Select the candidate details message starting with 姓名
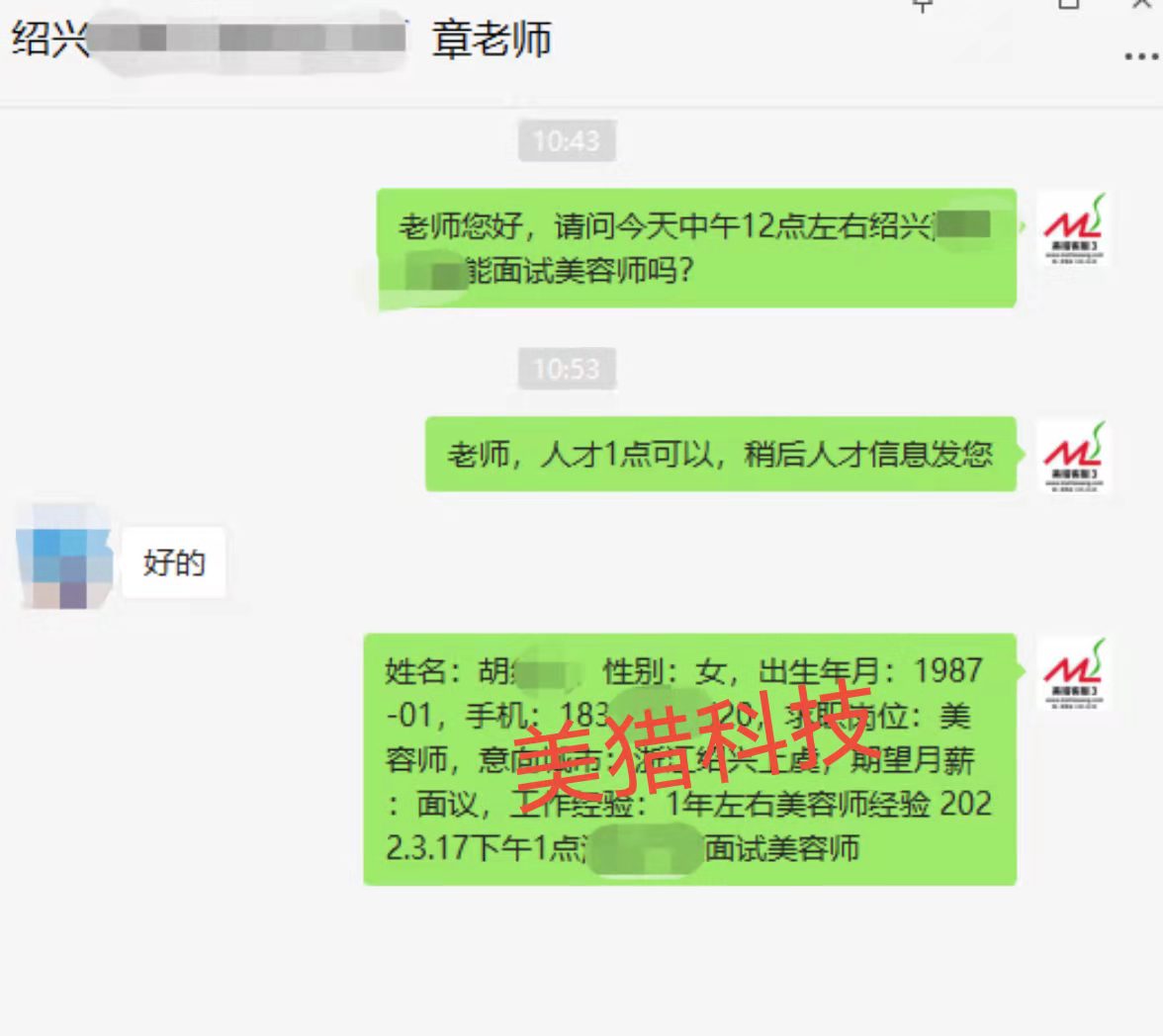 click(690, 759)
